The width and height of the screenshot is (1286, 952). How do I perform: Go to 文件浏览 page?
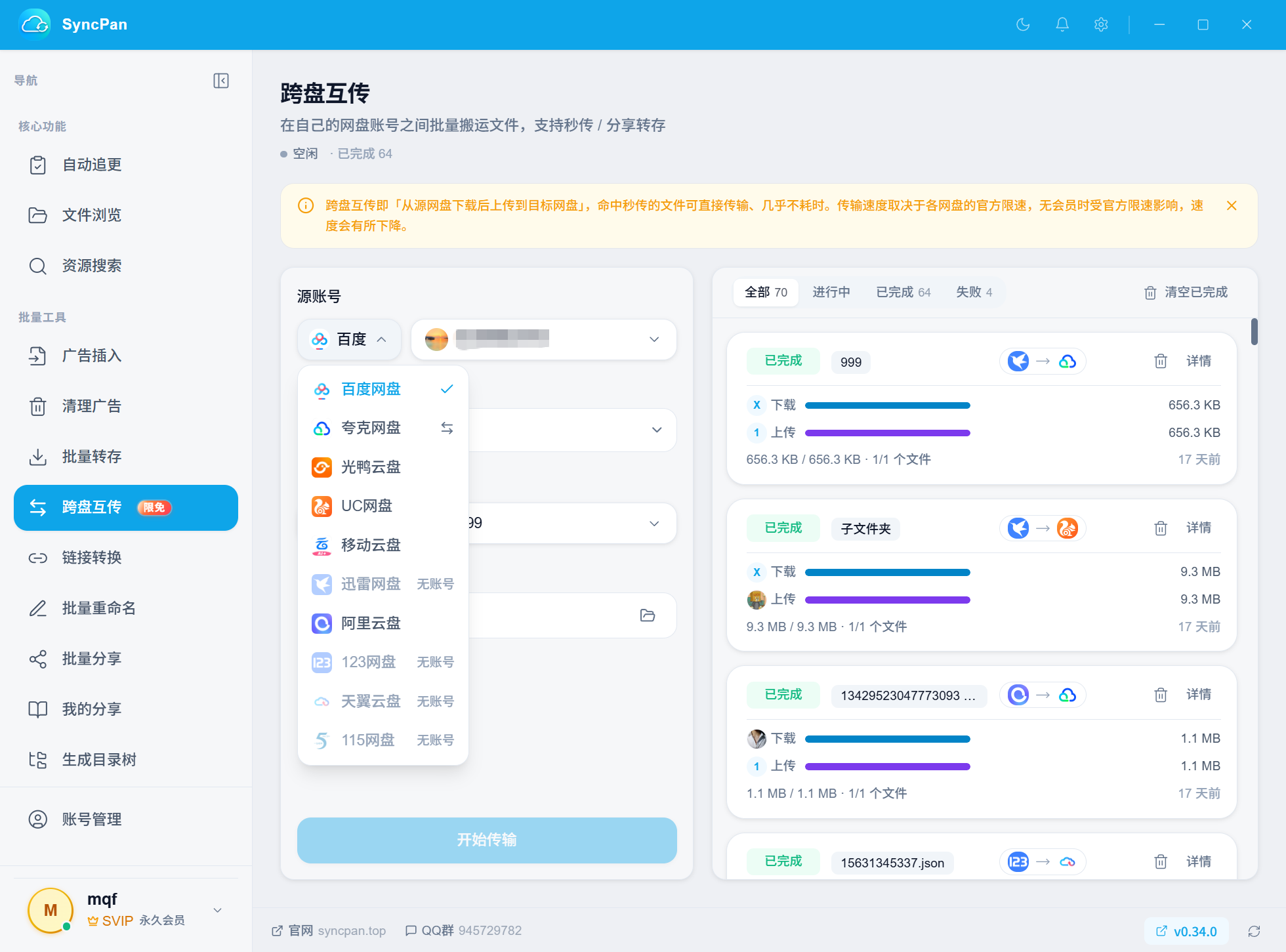[x=126, y=215]
